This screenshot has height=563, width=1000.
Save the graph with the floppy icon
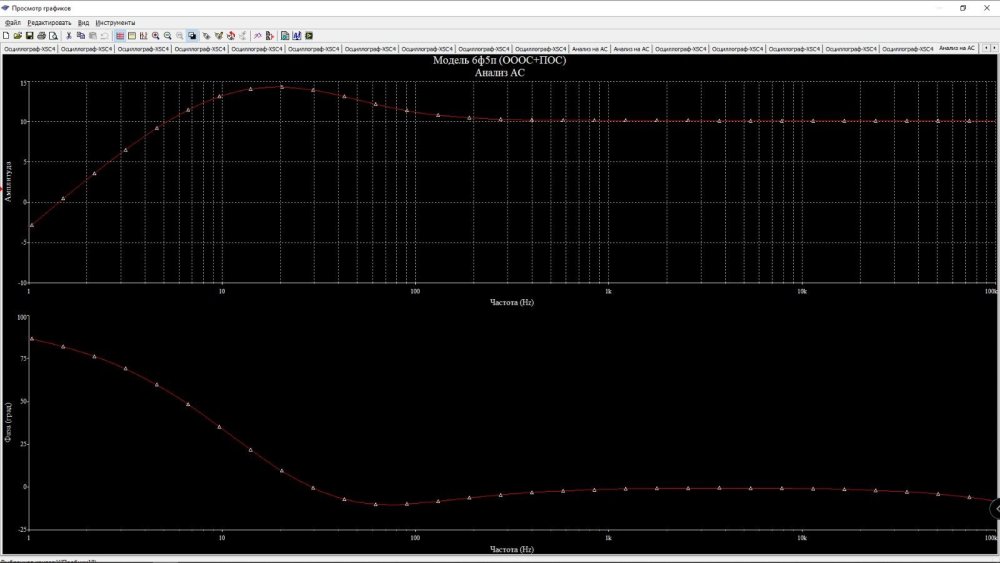coord(29,35)
